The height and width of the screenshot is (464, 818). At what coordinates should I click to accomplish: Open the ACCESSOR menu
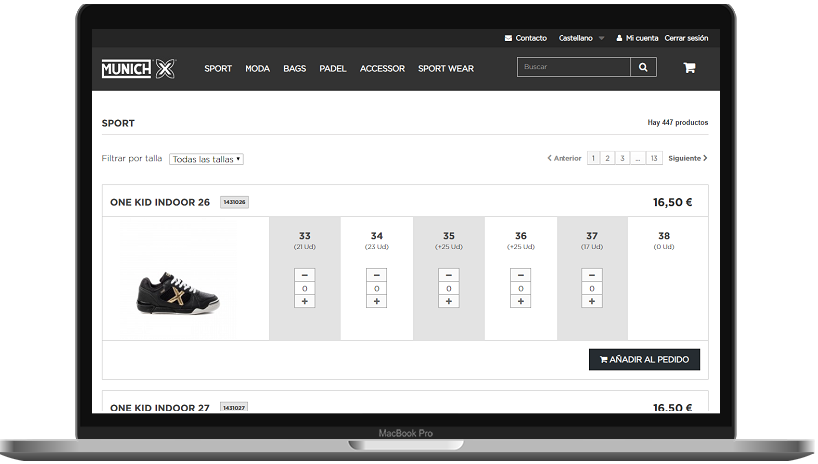(382, 68)
